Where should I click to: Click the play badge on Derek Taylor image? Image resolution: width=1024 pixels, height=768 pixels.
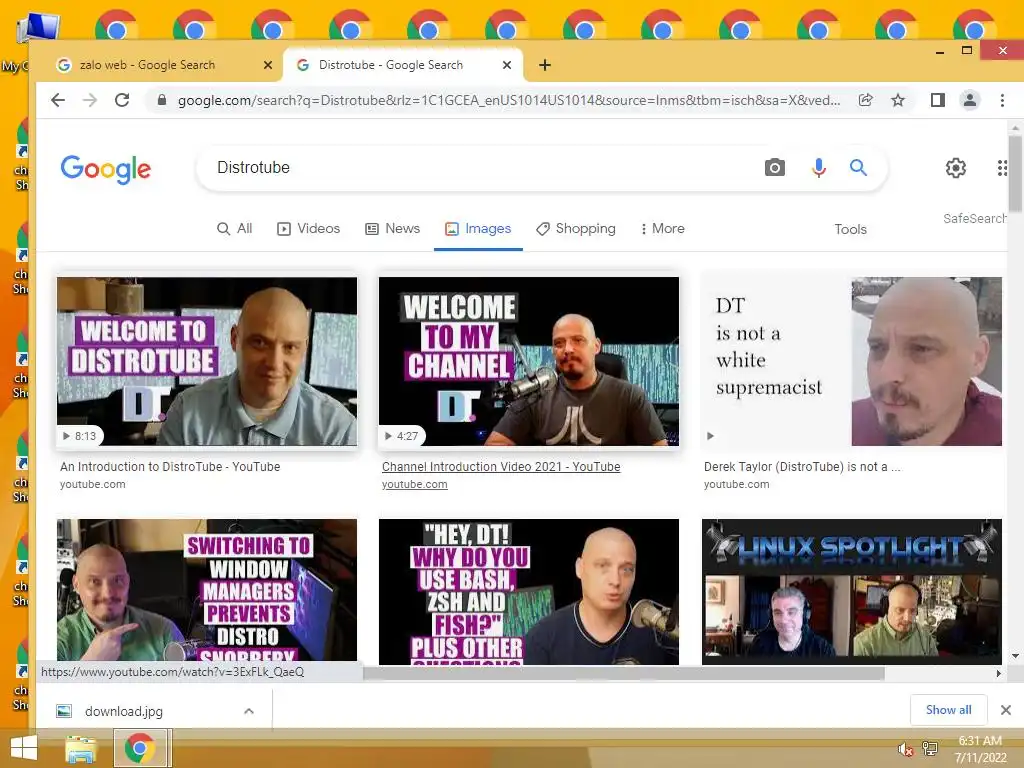point(711,436)
